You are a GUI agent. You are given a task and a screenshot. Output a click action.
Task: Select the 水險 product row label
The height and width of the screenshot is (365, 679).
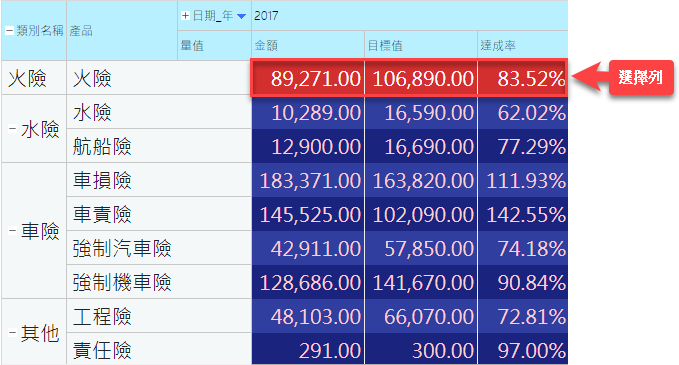[159, 112]
